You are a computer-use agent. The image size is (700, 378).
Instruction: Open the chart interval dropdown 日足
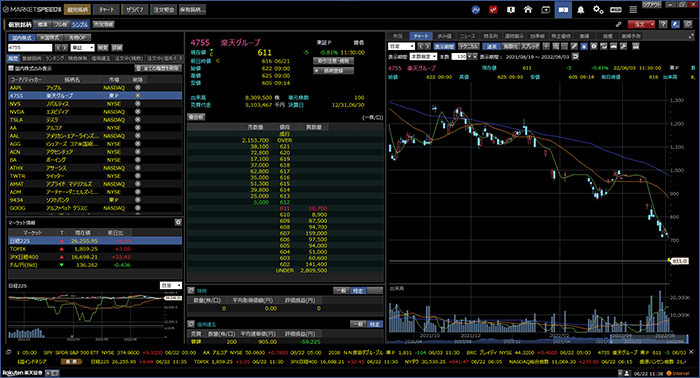(x=401, y=46)
